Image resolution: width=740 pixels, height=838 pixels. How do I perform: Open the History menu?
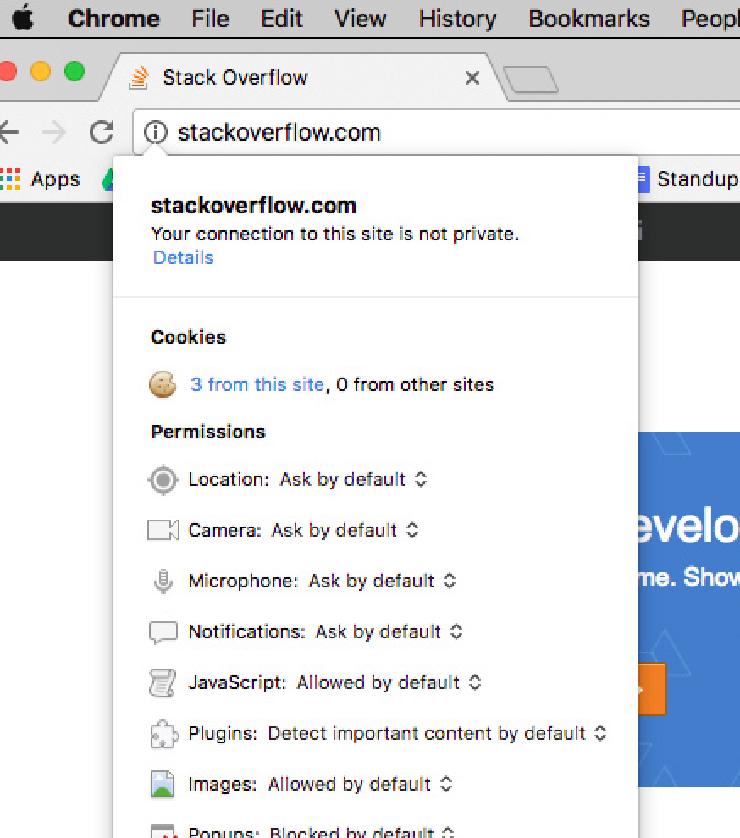456,18
